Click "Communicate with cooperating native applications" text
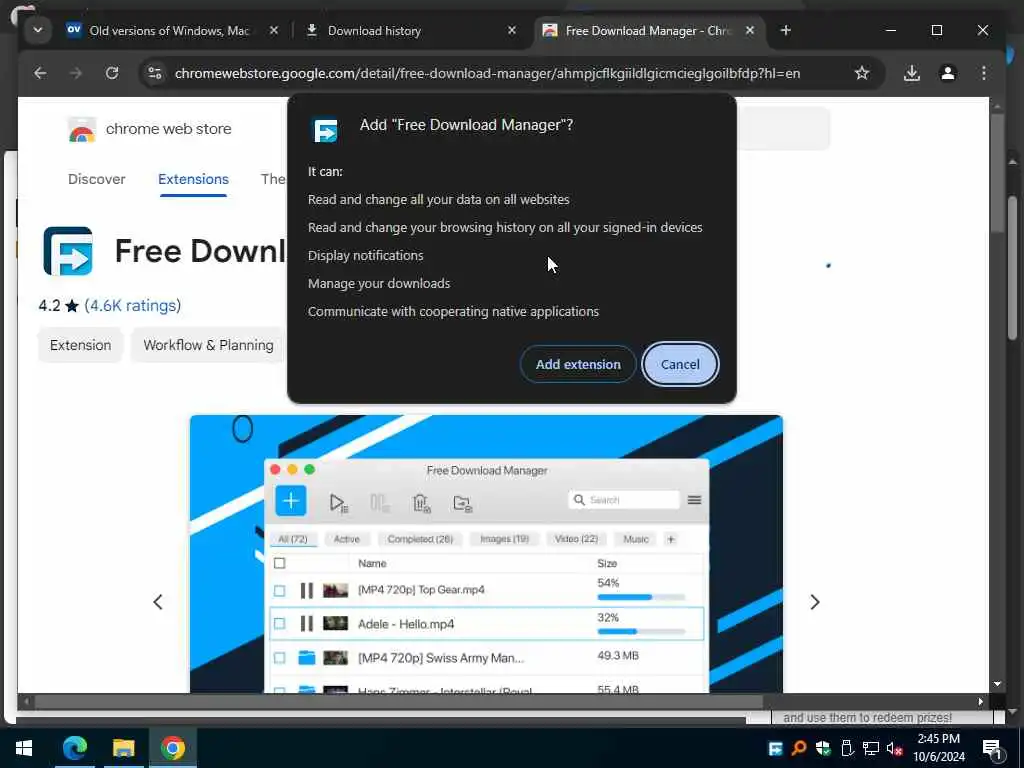This screenshot has width=1024, height=768. [453, 312]
